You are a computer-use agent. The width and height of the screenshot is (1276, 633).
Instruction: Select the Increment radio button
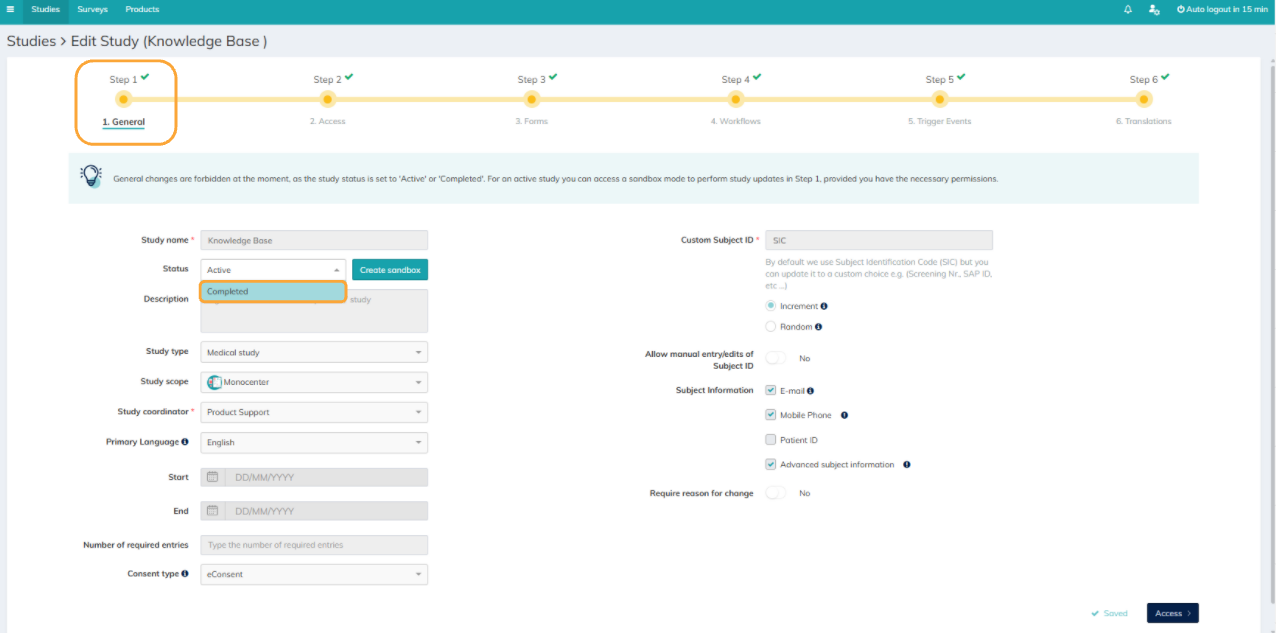[770, 306]
